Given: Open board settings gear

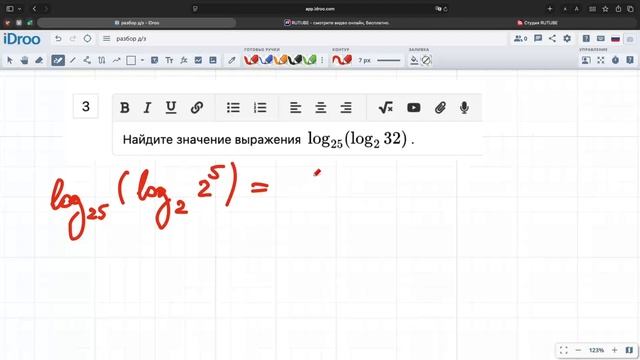Looking at the screenshot, I should [567, 38].
